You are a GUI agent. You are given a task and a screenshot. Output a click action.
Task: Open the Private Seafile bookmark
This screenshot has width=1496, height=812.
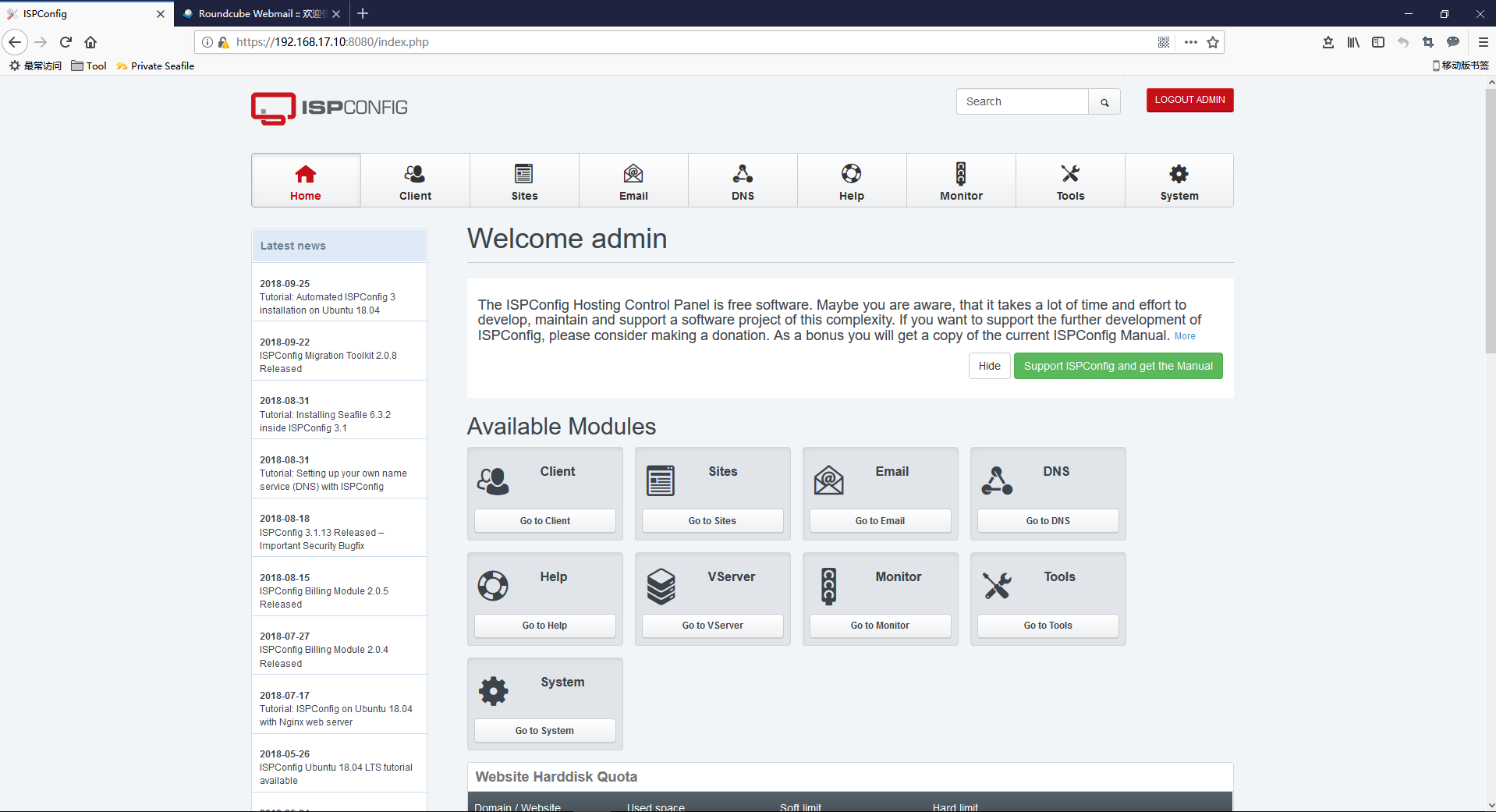pyautogui.click(x=155, y=66)
